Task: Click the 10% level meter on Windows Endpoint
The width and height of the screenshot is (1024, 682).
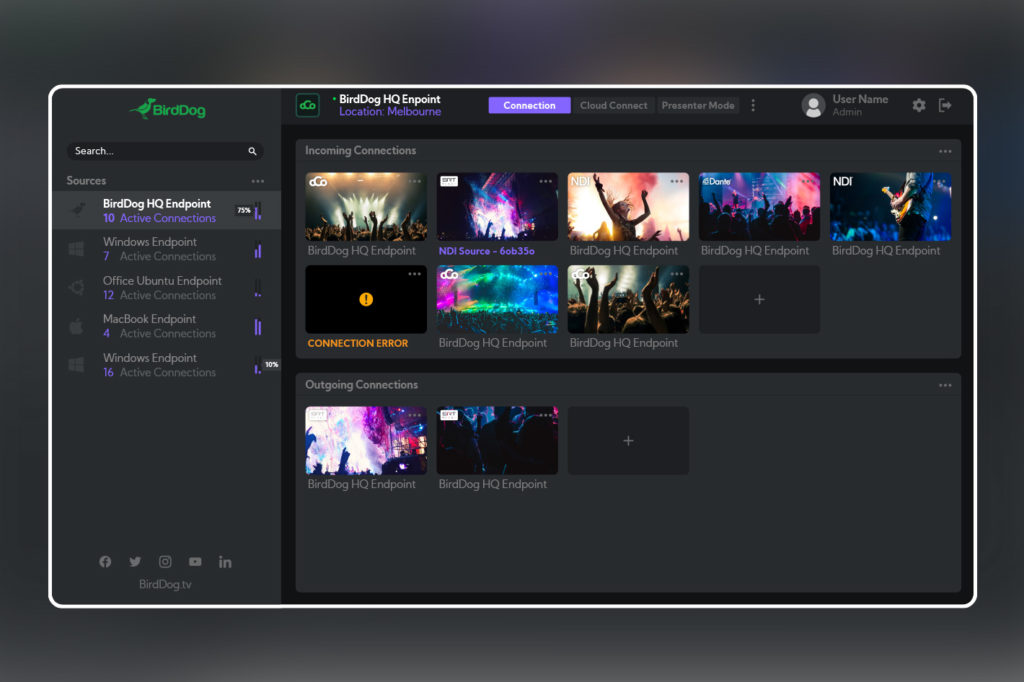Action: tap(258, 365)
